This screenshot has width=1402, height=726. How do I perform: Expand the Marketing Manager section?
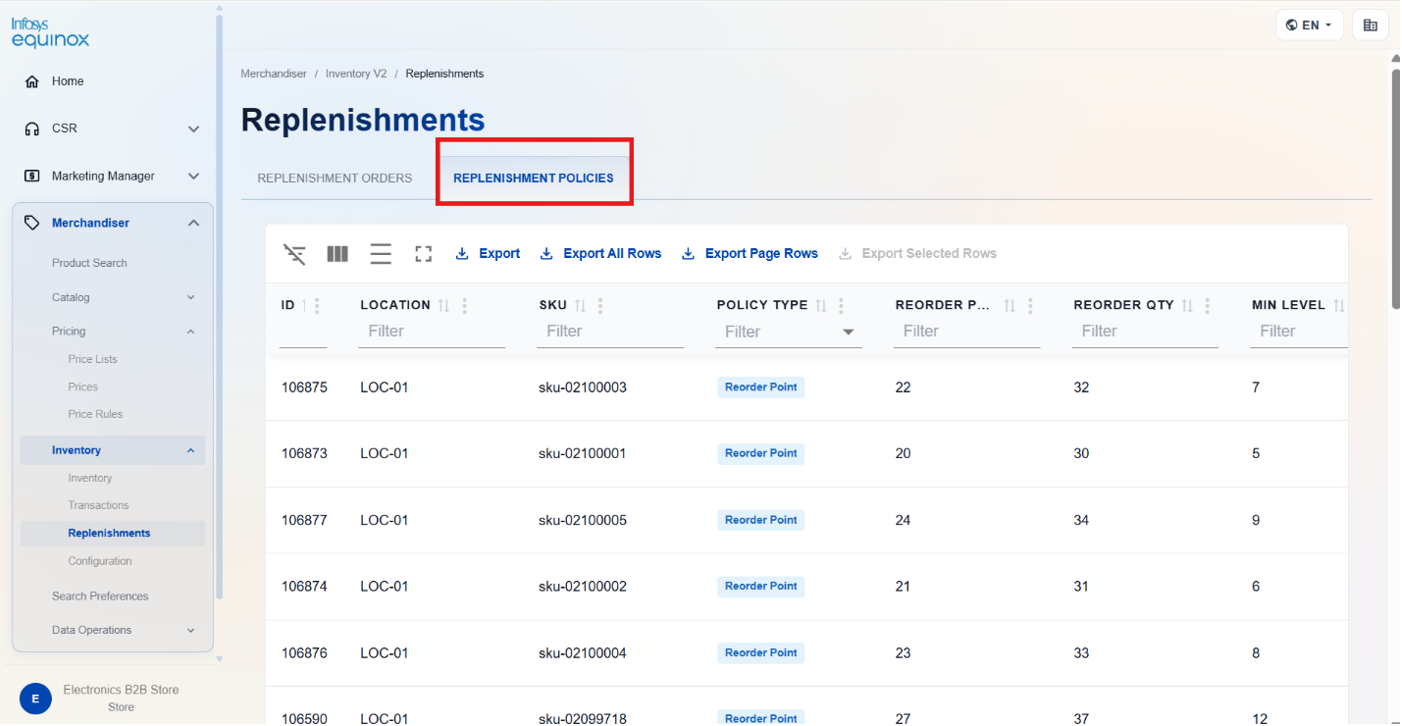(x=194, y=176)
